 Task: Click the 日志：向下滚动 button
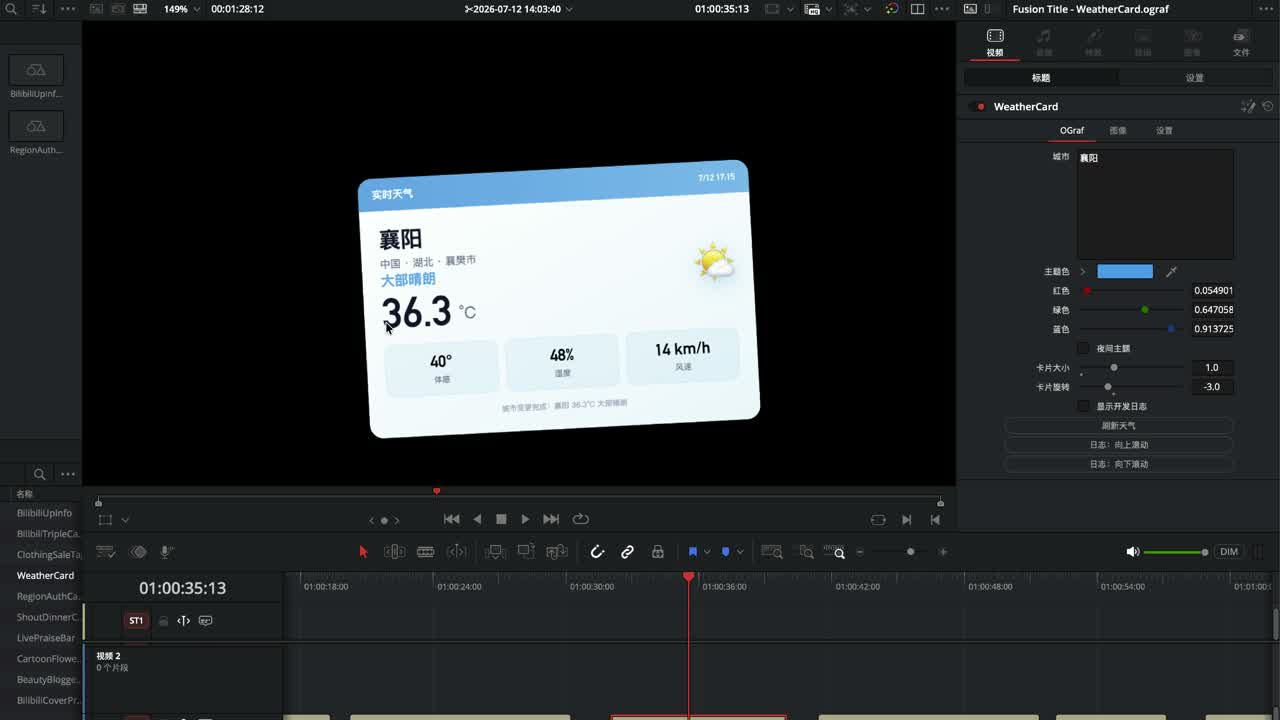point(1118,464)
